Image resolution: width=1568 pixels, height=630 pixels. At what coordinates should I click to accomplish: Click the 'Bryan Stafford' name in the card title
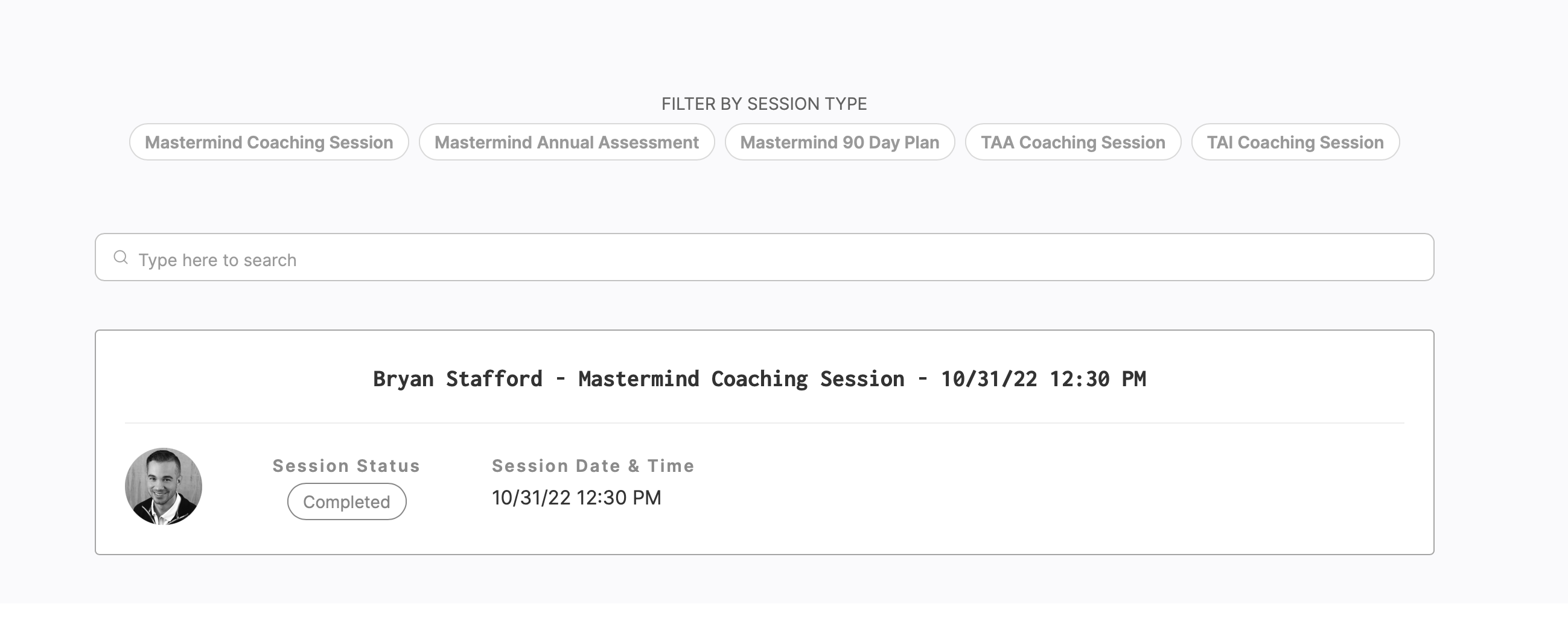[457, 378]
